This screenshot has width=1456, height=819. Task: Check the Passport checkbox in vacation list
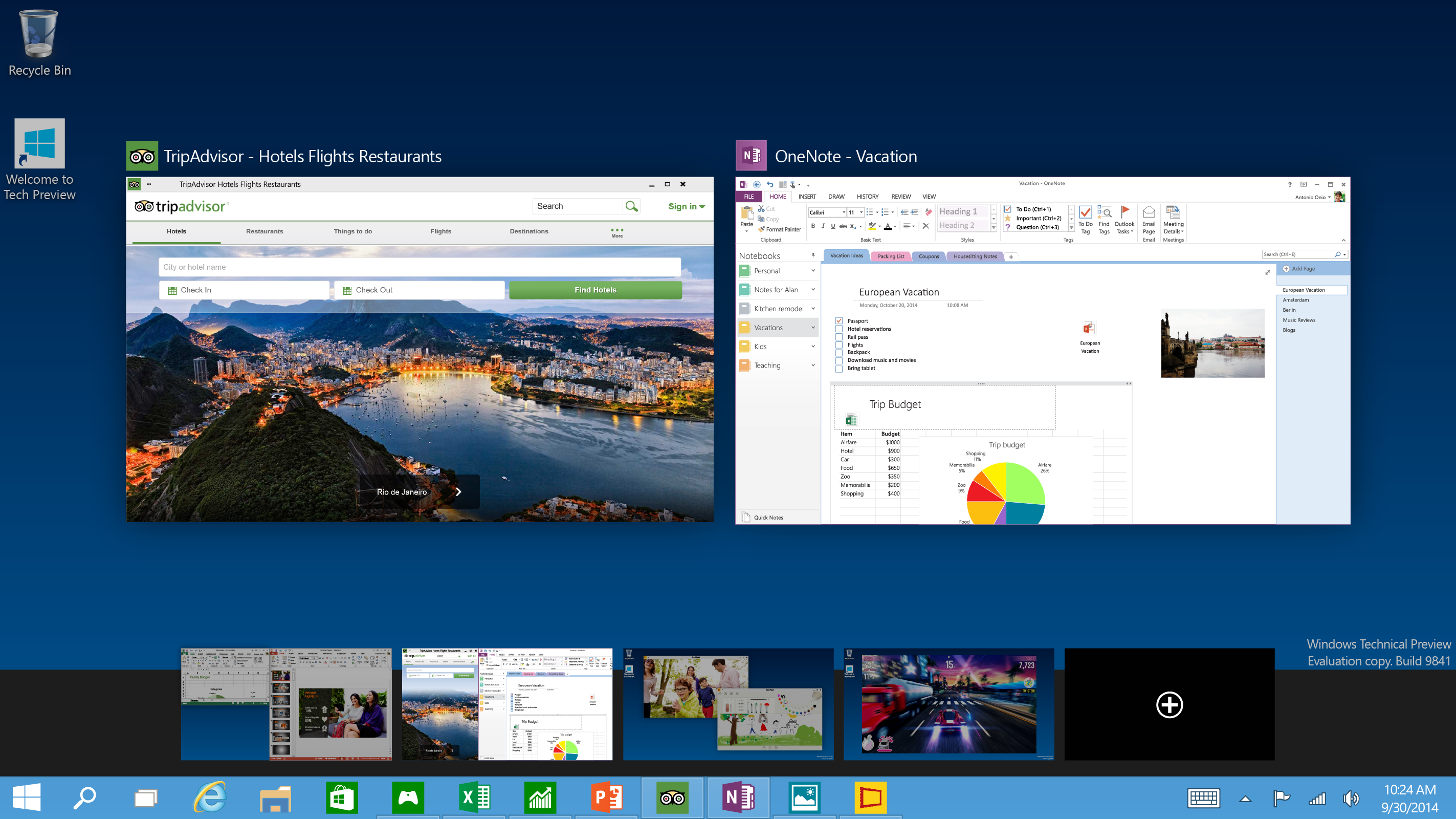[839, 320]
